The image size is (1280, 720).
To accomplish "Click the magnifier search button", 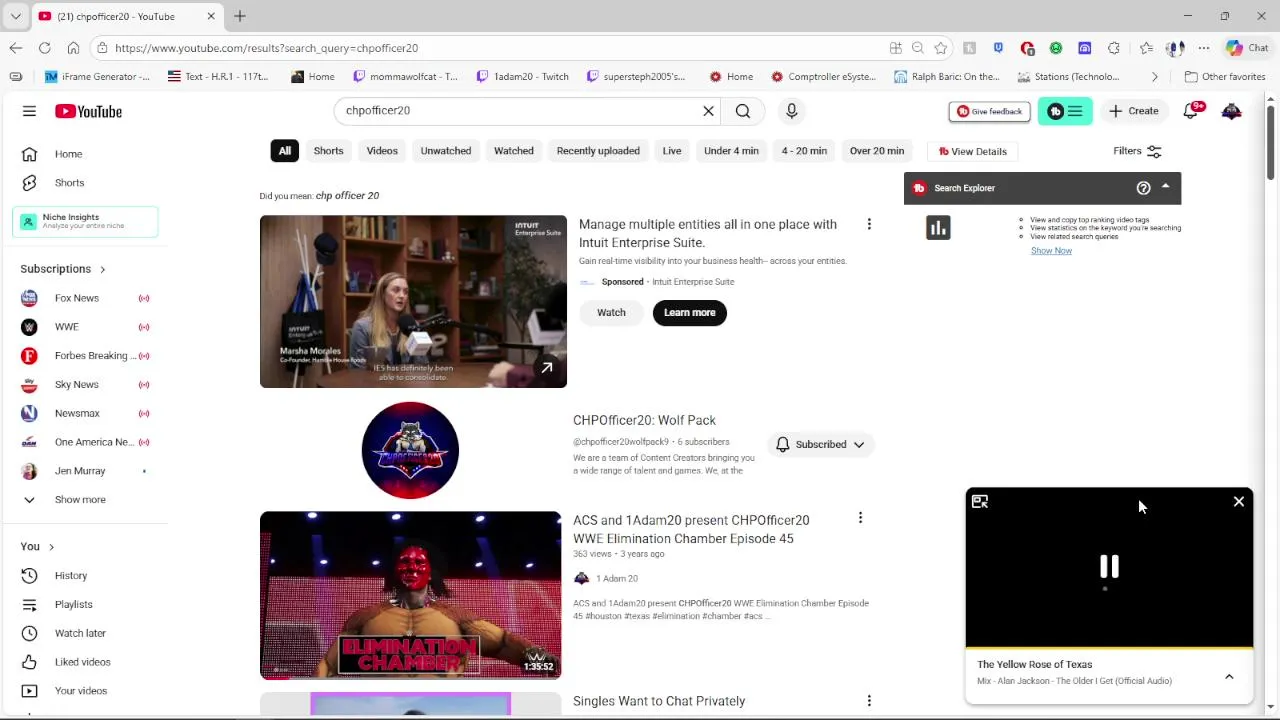I will (x=743, y=111).
